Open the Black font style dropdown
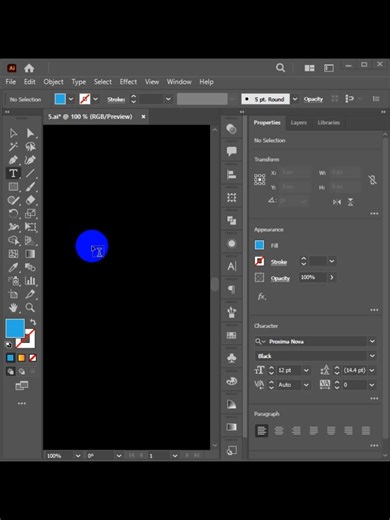 (372, 356)
